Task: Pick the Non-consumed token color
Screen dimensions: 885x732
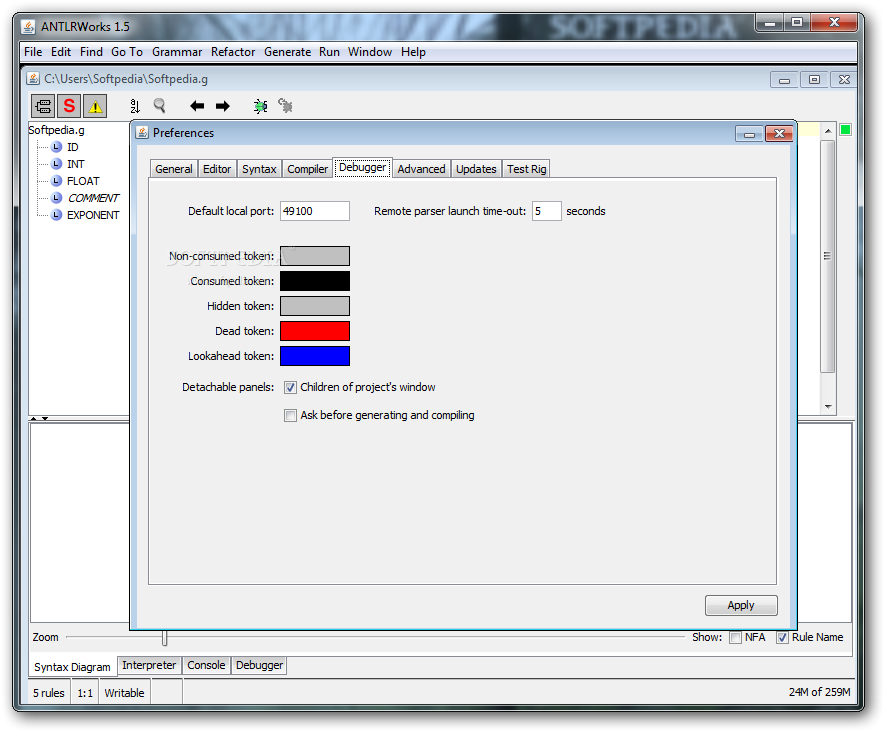Action: point(315,256)
